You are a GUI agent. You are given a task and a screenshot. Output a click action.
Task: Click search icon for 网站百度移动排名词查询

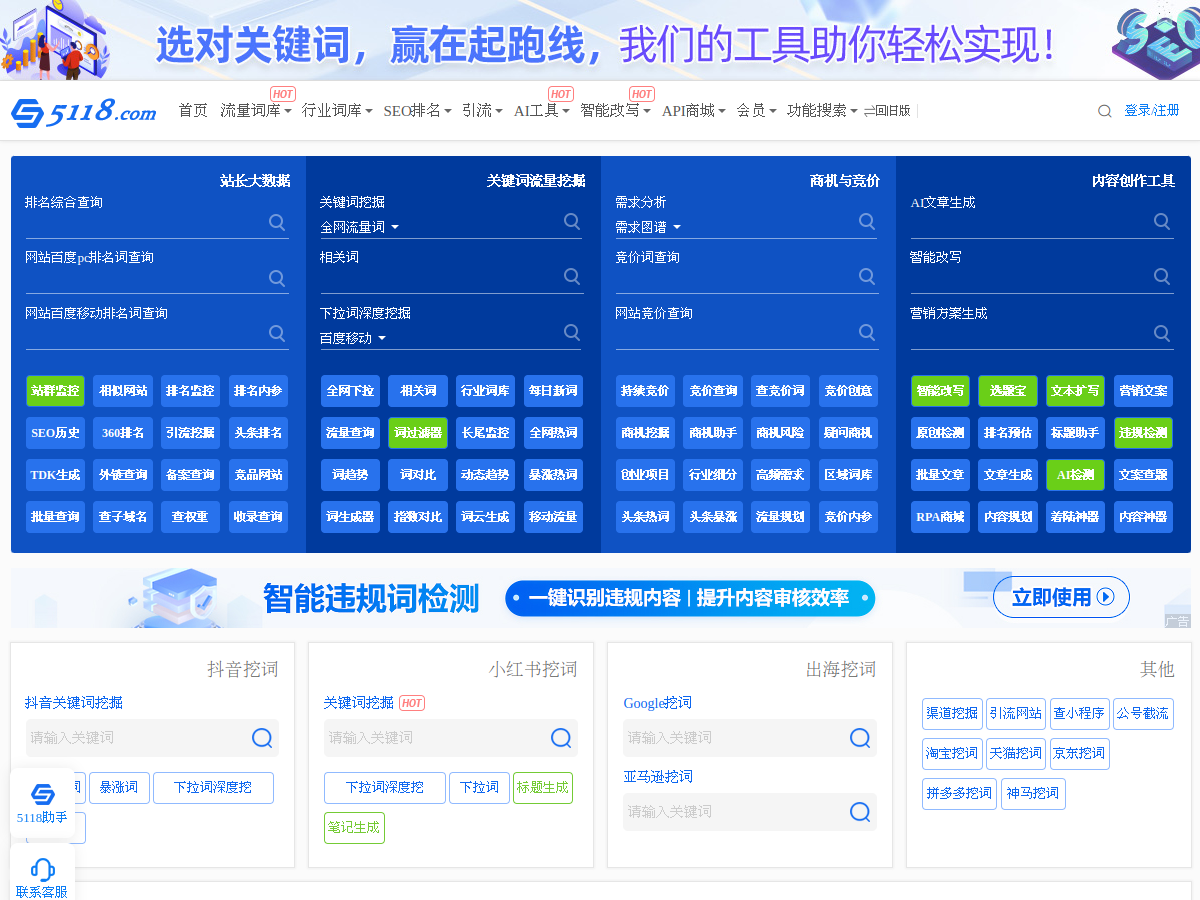point(277,333)
